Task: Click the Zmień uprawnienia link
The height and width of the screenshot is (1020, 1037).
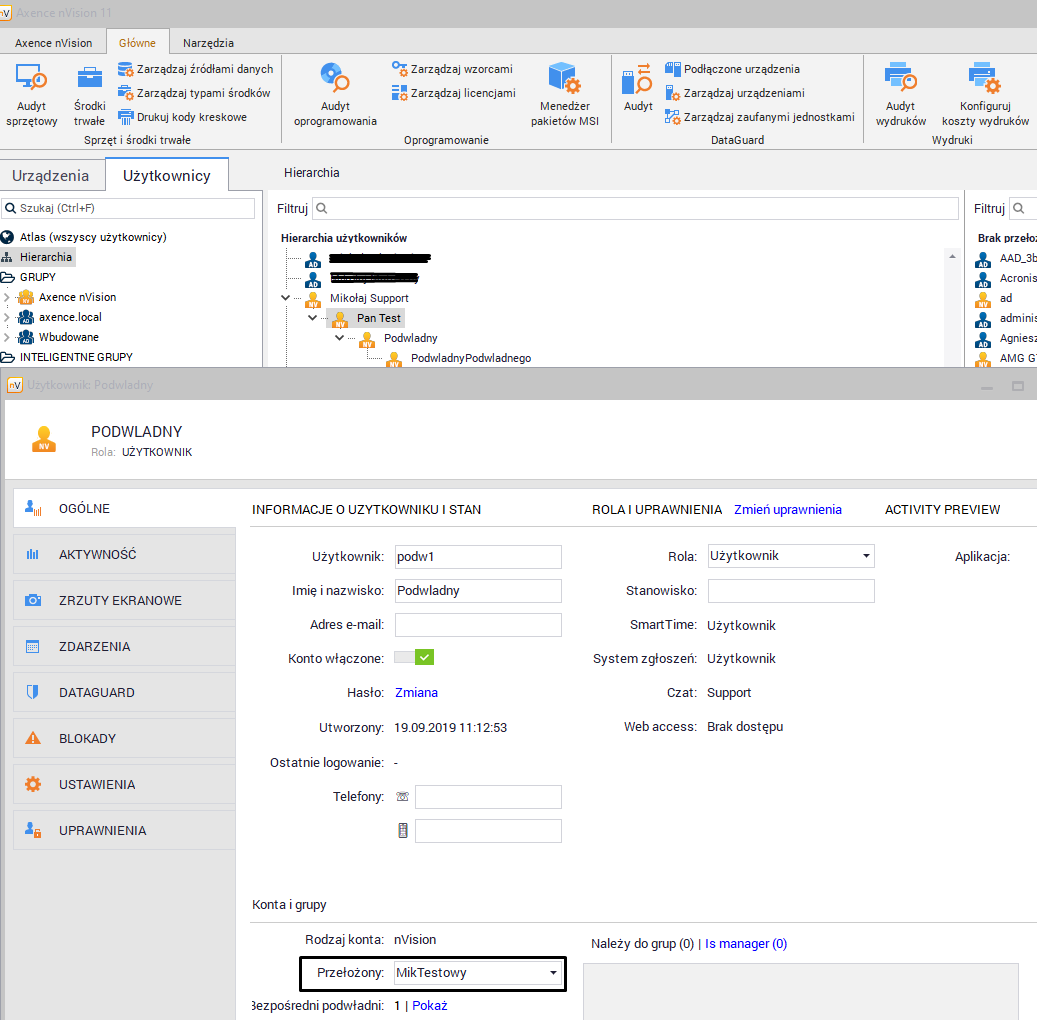Action: click(787, 509)
